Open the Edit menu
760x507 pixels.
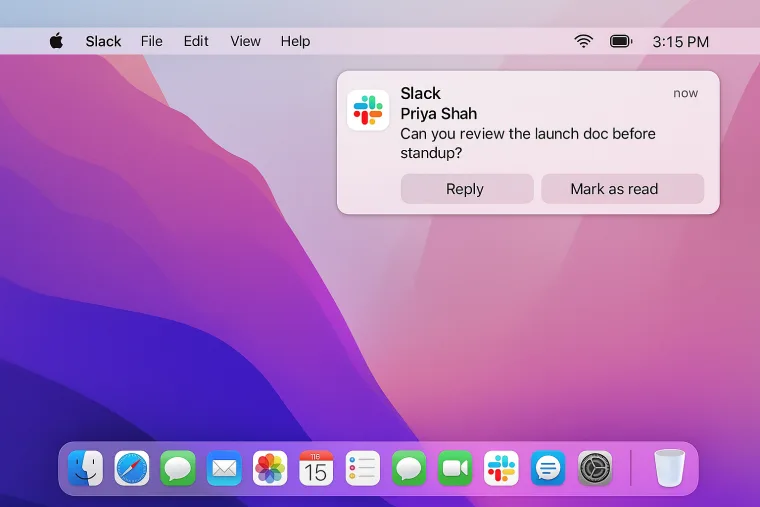pos(196,42)
